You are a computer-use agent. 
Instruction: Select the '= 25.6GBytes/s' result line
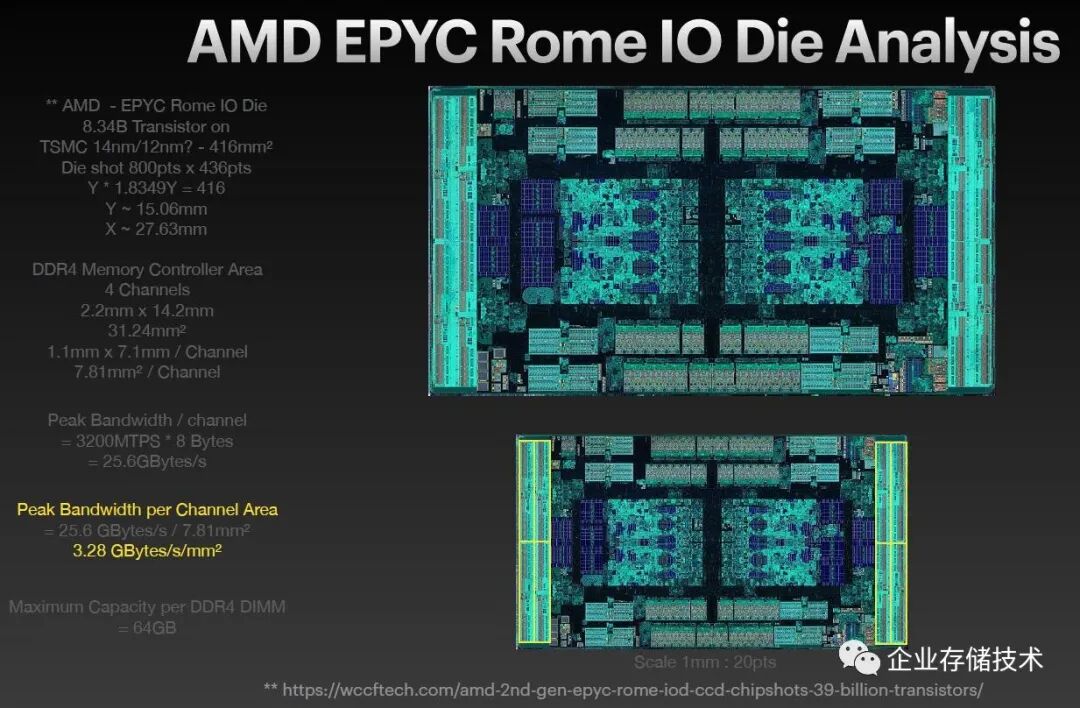[x=147, y=461]
